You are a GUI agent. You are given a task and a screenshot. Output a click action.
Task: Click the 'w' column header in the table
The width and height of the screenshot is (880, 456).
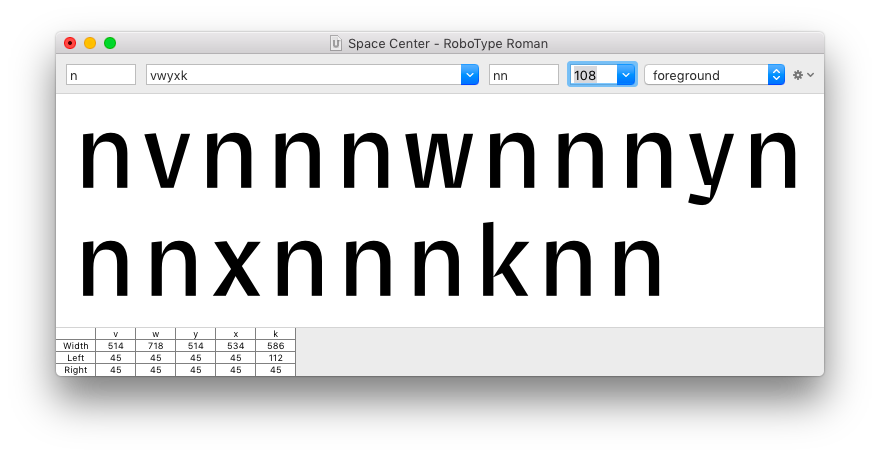(x=155, y=334)
